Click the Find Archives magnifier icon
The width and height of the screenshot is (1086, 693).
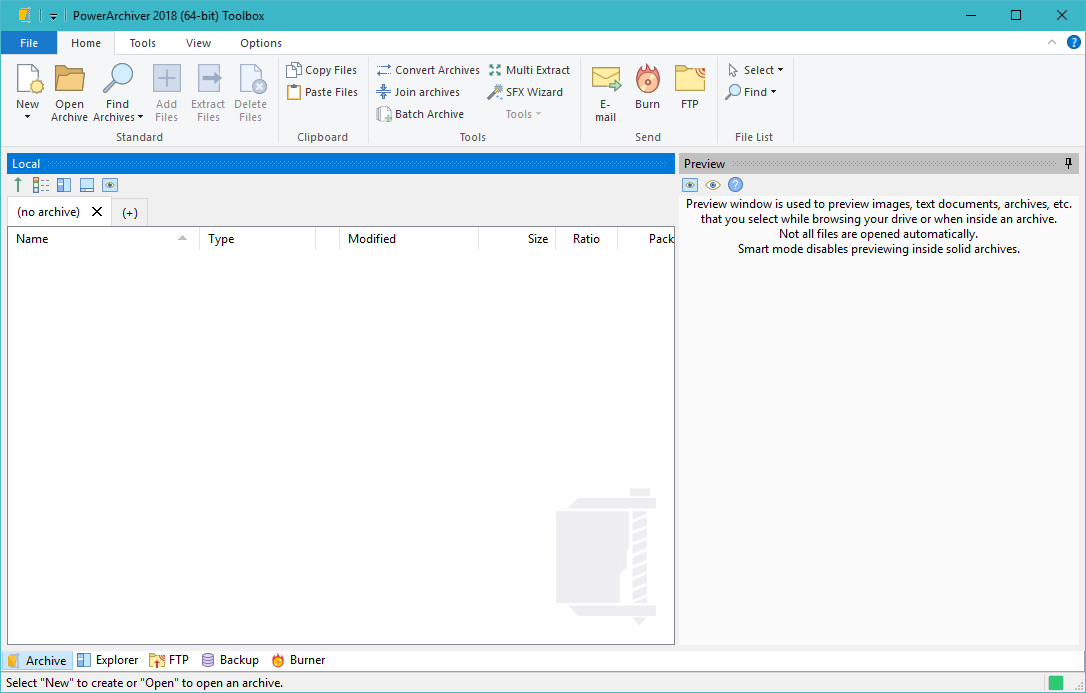click(117, 78)
